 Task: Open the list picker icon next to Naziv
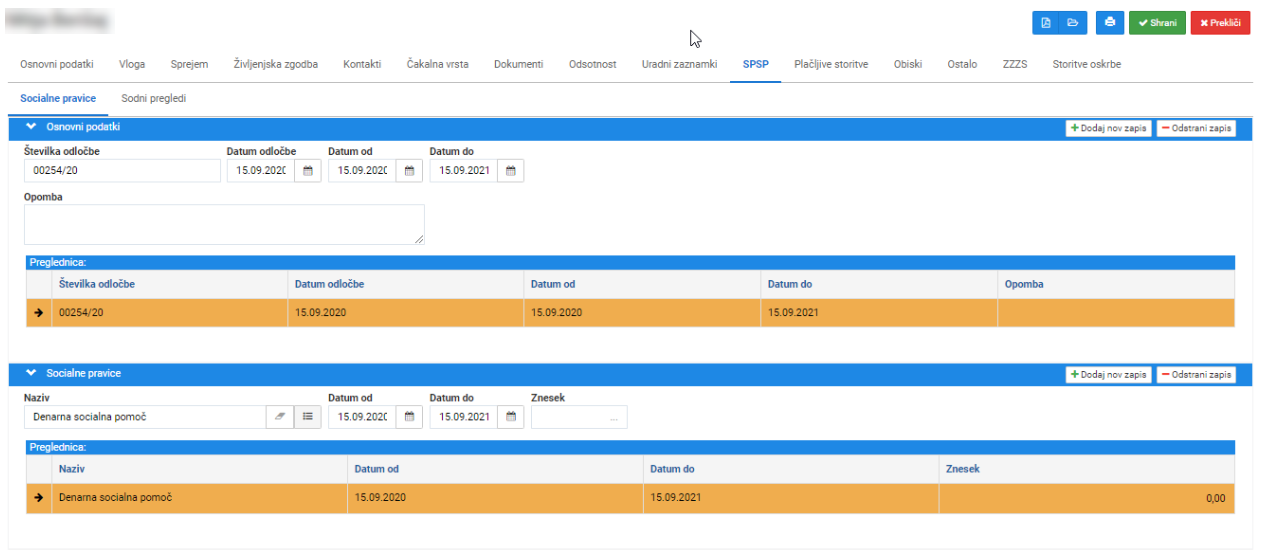pyautogui.click(x=308, y=417)
